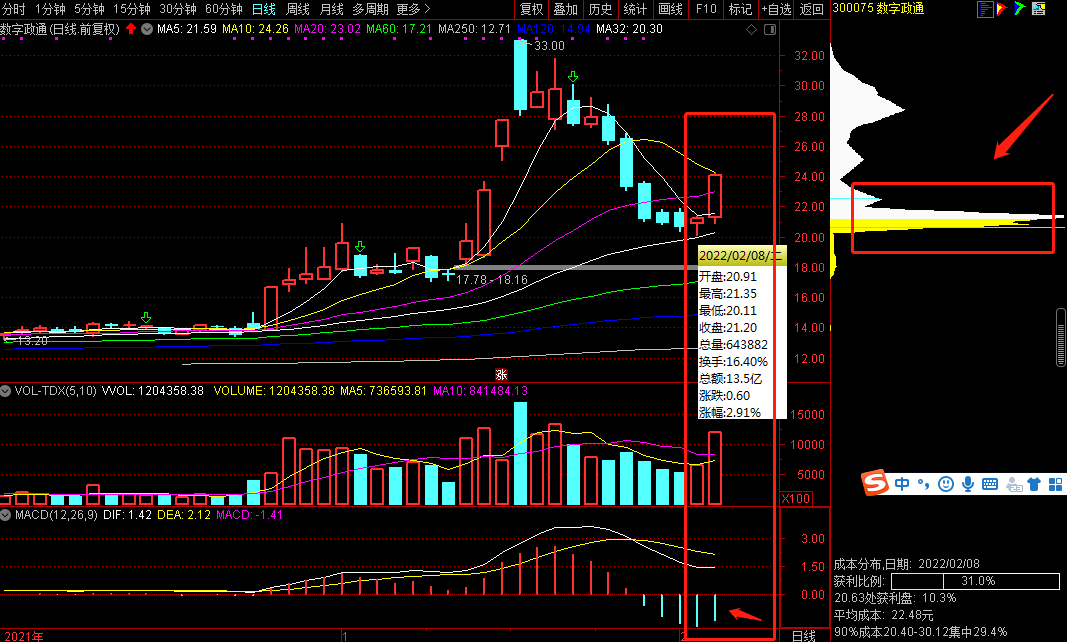The height and width of the screenshot is (642, 1067).
Task: Click the 2022/02/08 date header in the tooltip
Action: tap(741, 256)
